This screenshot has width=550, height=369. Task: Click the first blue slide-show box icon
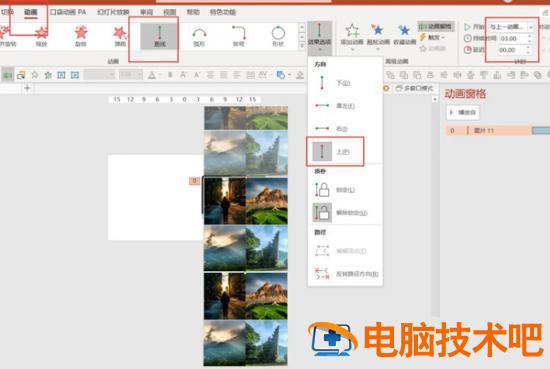click(x=61, y=75)
